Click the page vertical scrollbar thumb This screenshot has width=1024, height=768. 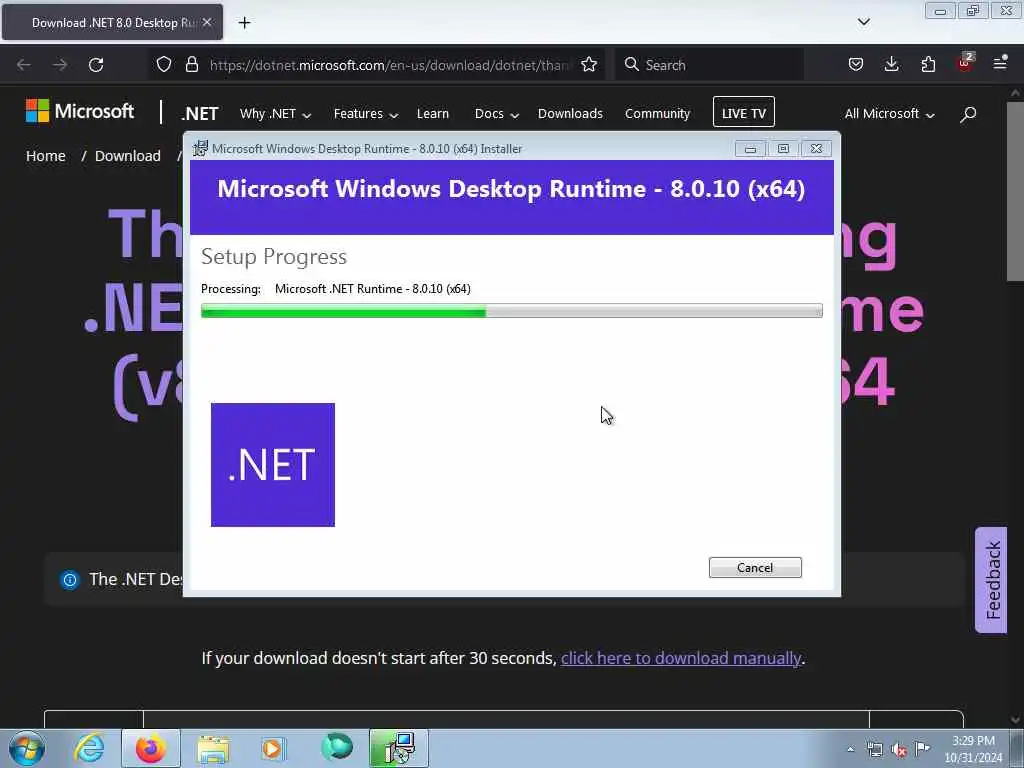(1015, 191)
